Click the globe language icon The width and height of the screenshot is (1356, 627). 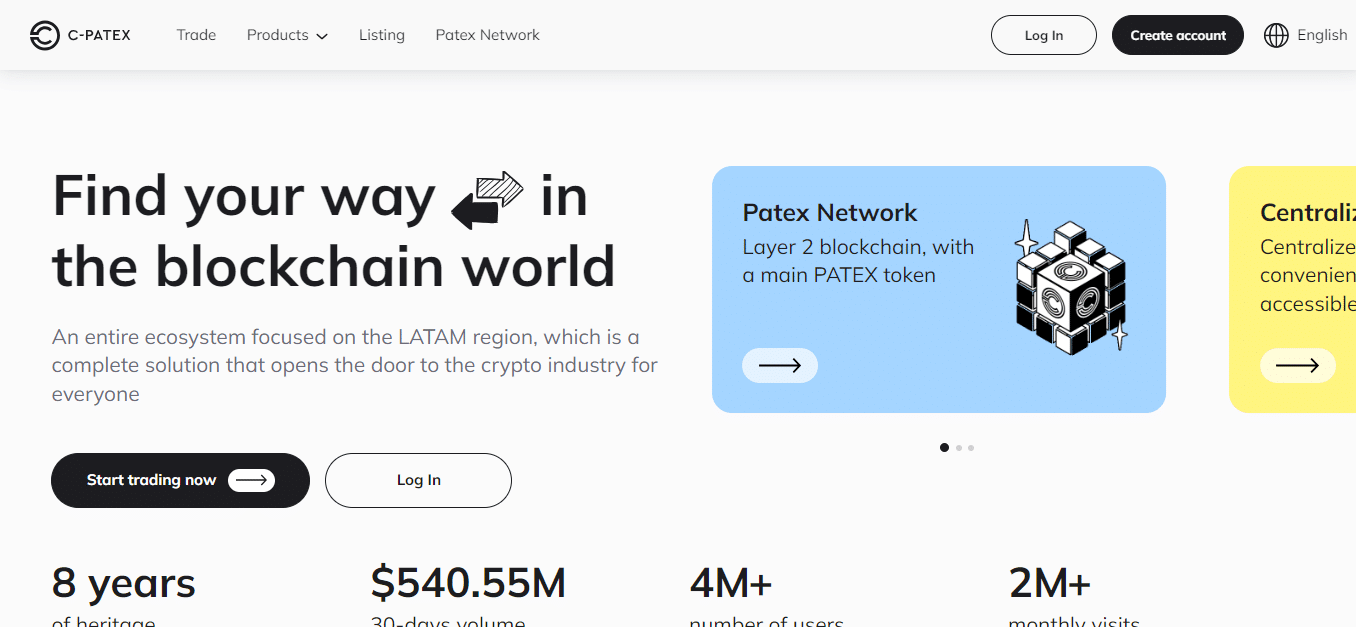[1276, 35]
